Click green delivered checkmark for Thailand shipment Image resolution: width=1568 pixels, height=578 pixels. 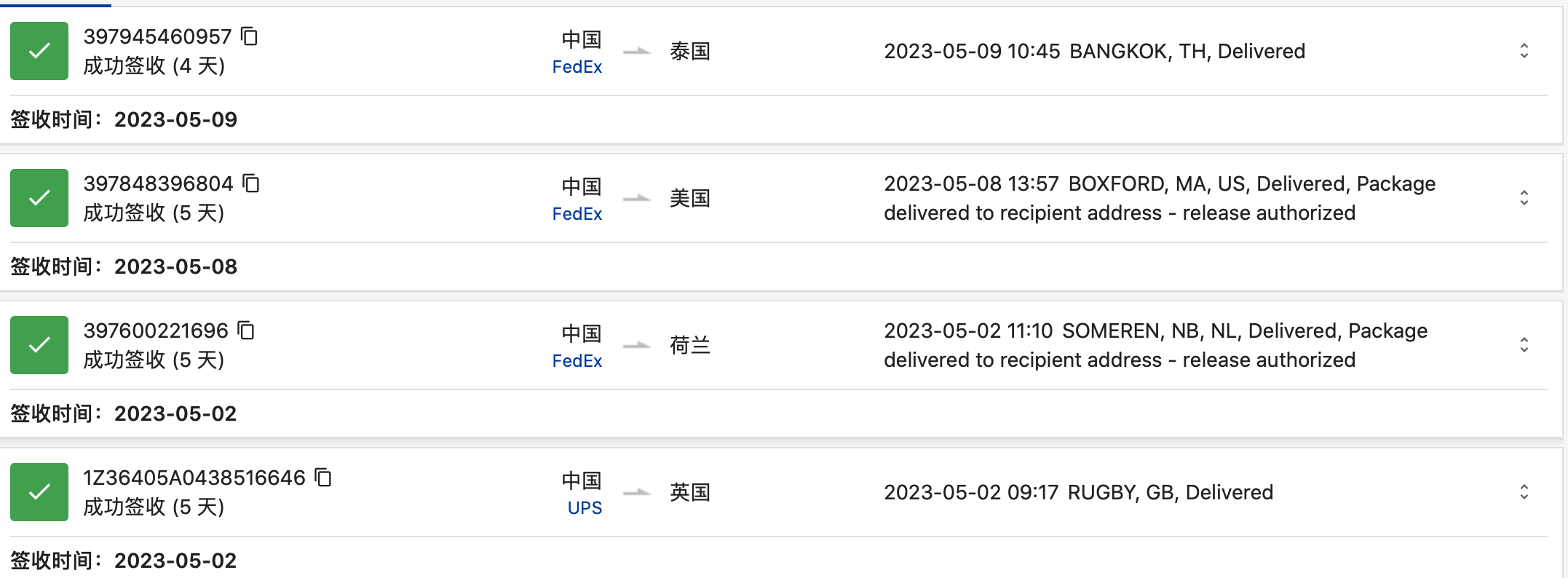click(x=39, y=51)
